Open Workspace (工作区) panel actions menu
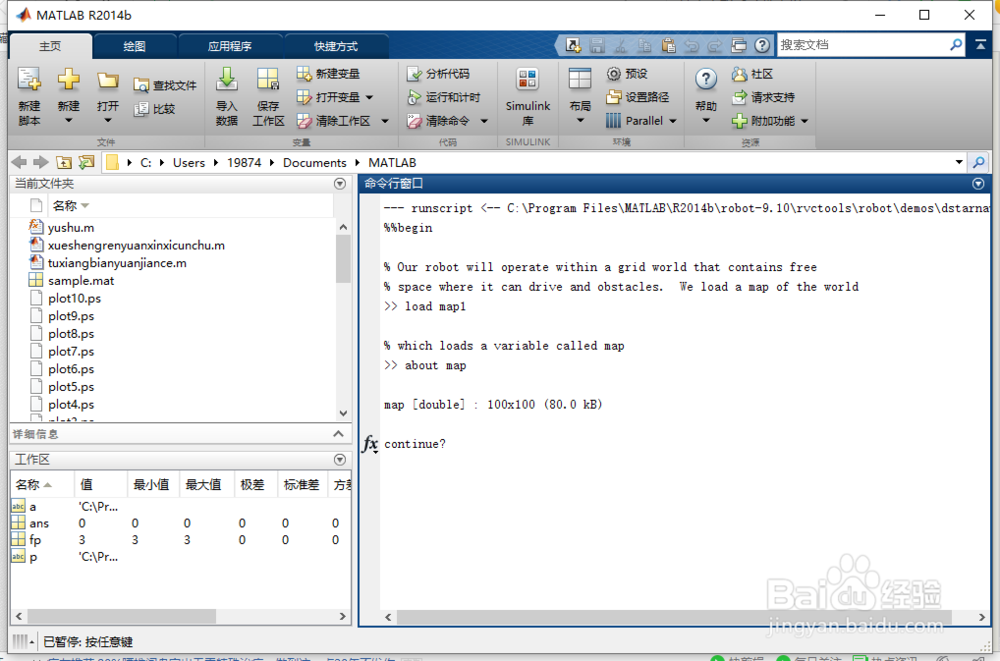The image size is (1000, 661). tap(340, 459)
